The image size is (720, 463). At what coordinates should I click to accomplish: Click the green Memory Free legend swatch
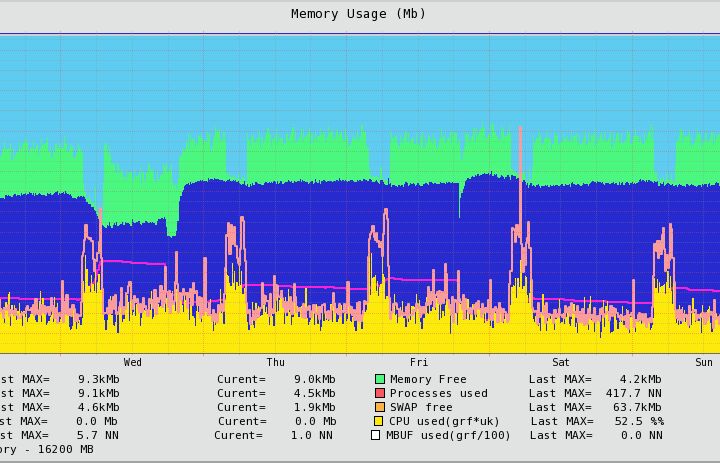click(380, 379)
